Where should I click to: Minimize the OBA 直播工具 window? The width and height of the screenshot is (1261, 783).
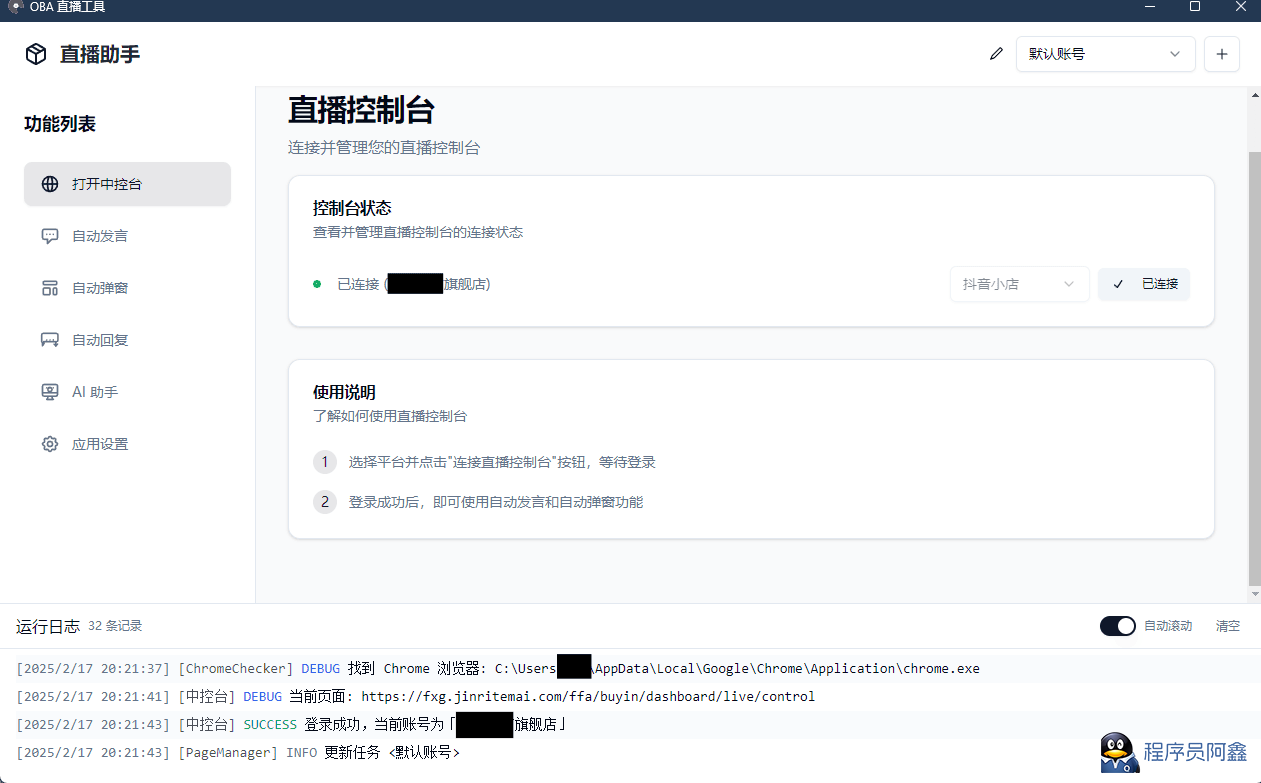[1148, 6]
